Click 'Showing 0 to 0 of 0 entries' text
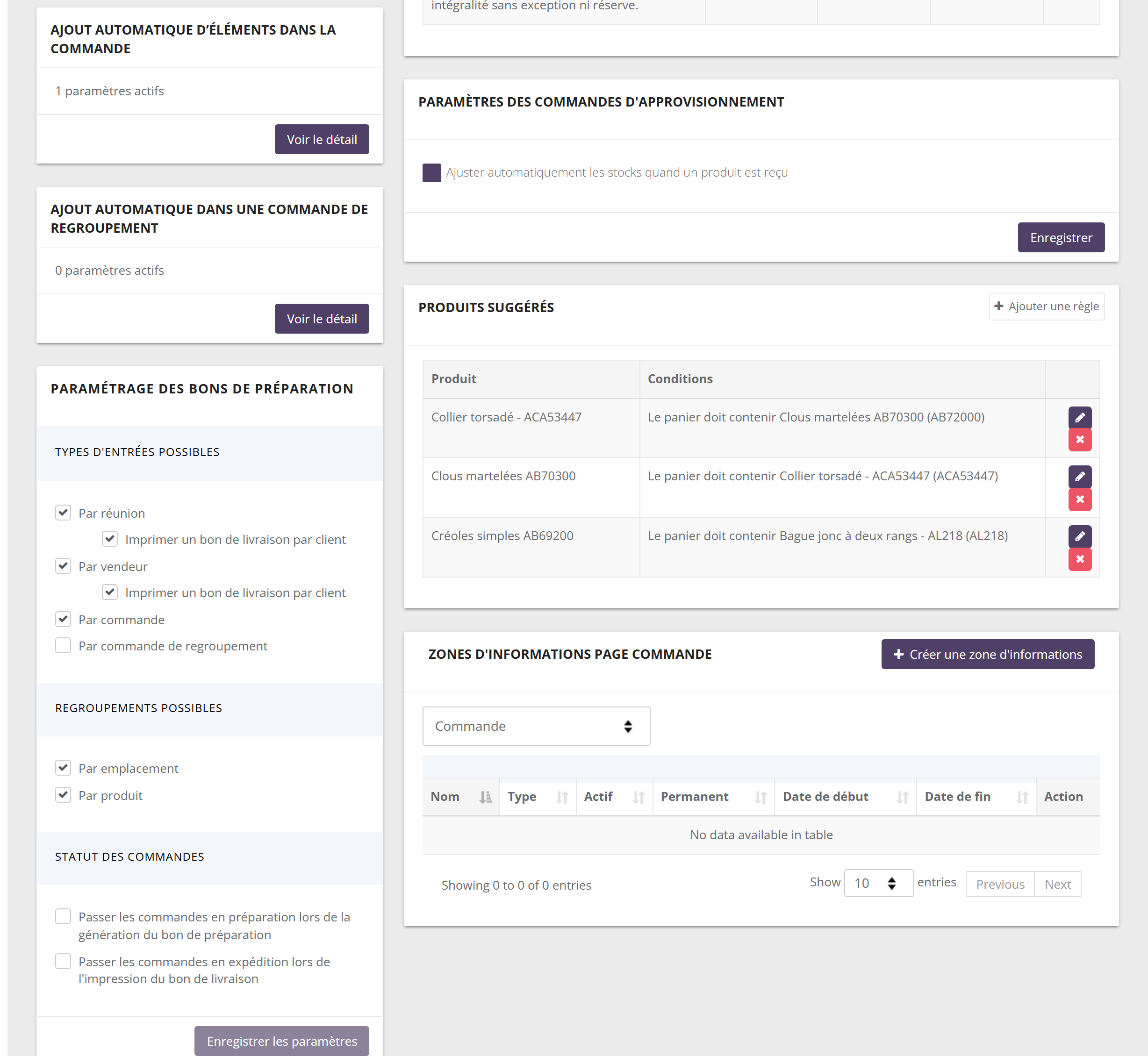The image size is (1148, 1056). tap(516, 885)
